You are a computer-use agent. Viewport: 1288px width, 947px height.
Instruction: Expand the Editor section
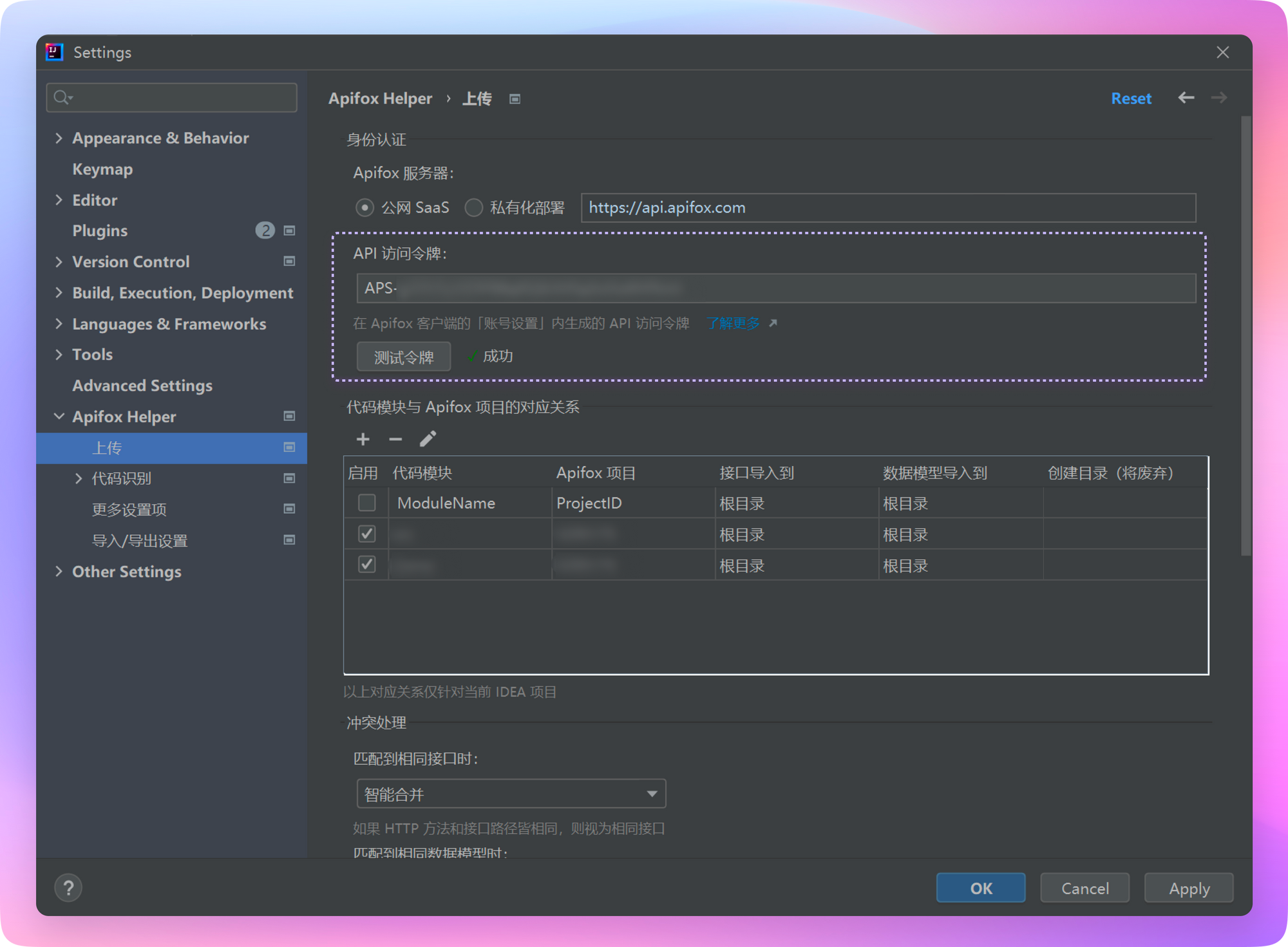click(x=59, y=200)
